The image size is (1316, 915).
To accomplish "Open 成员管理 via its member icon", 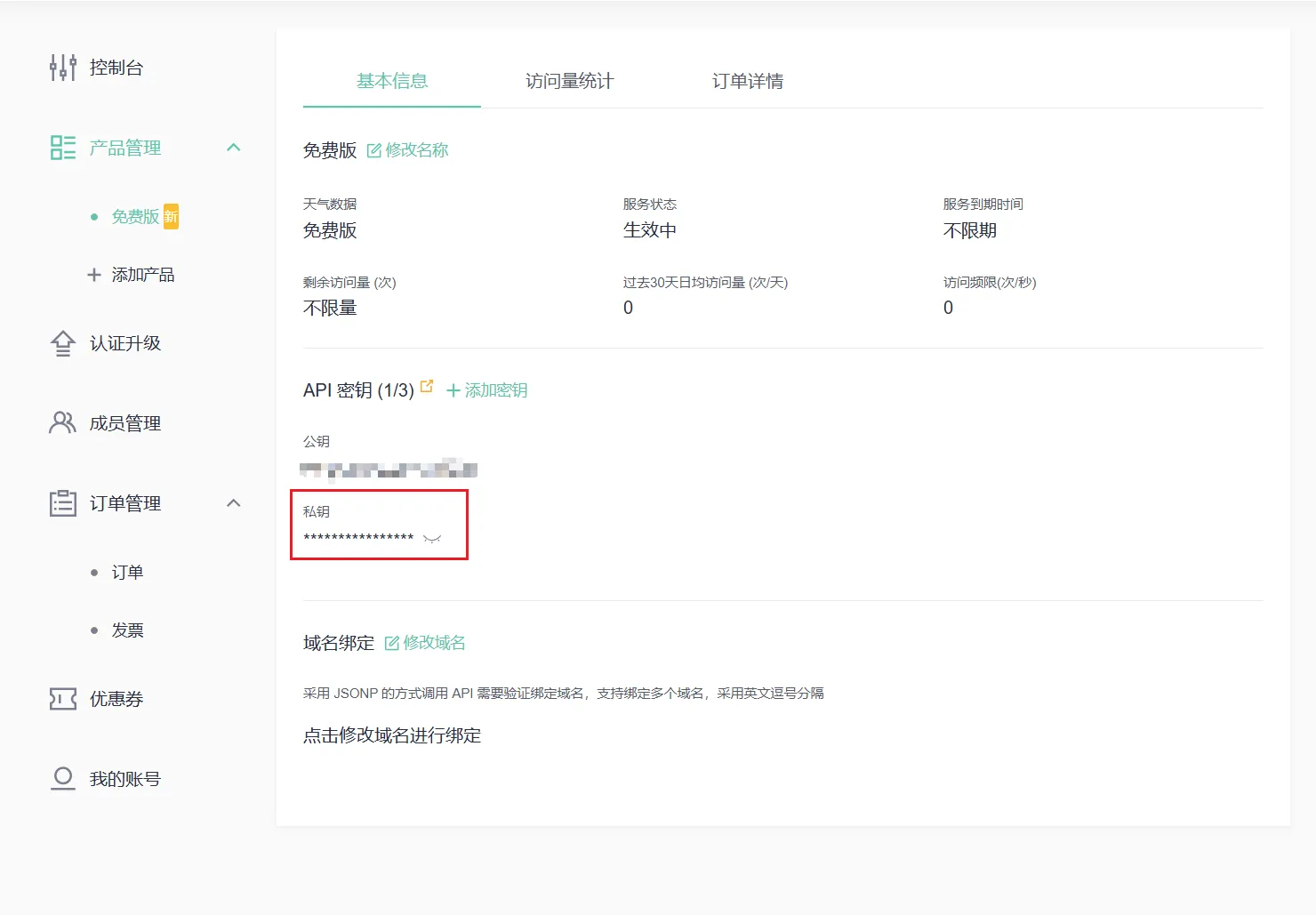I will click(61, 422).
